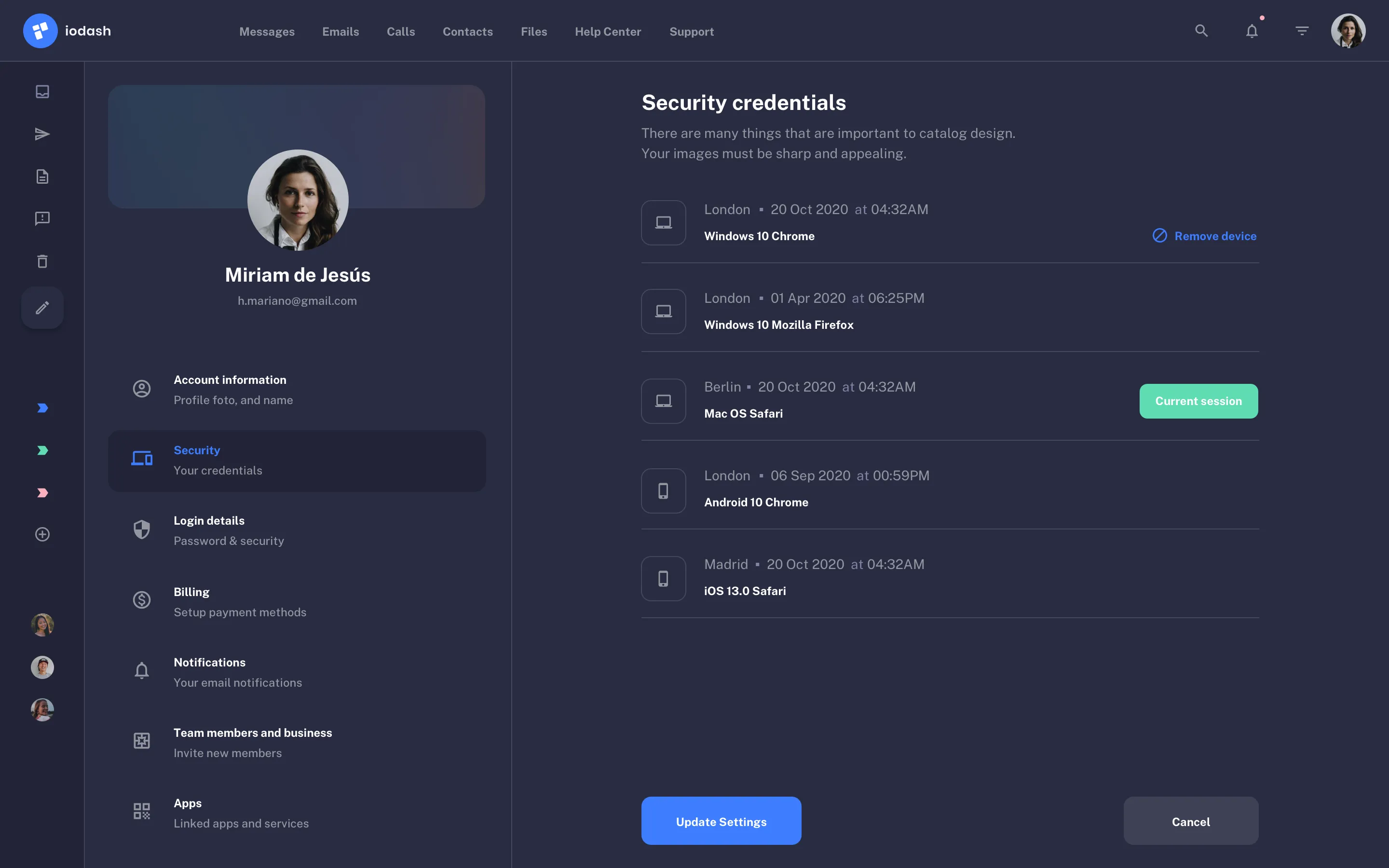This screenshot has height=868, width=1389.
Task: Open the inbox icon in the left sidebar
Action: (42, 91)
